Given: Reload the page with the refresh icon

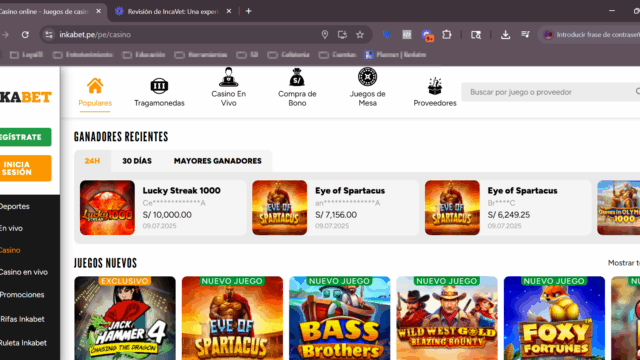Looking at the screenshot, I should [25, 35].
